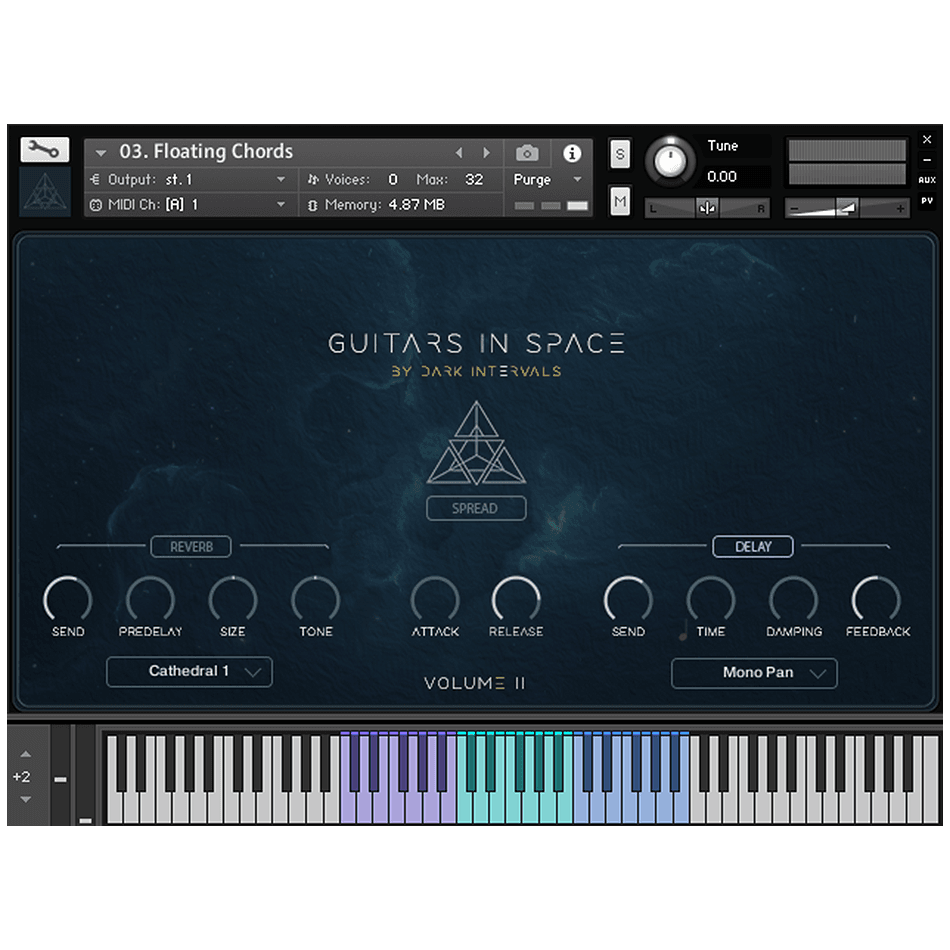Viewport: 950px width, 950px height.
Task: Open the Purge menu
Action: (x=540, y=180)
